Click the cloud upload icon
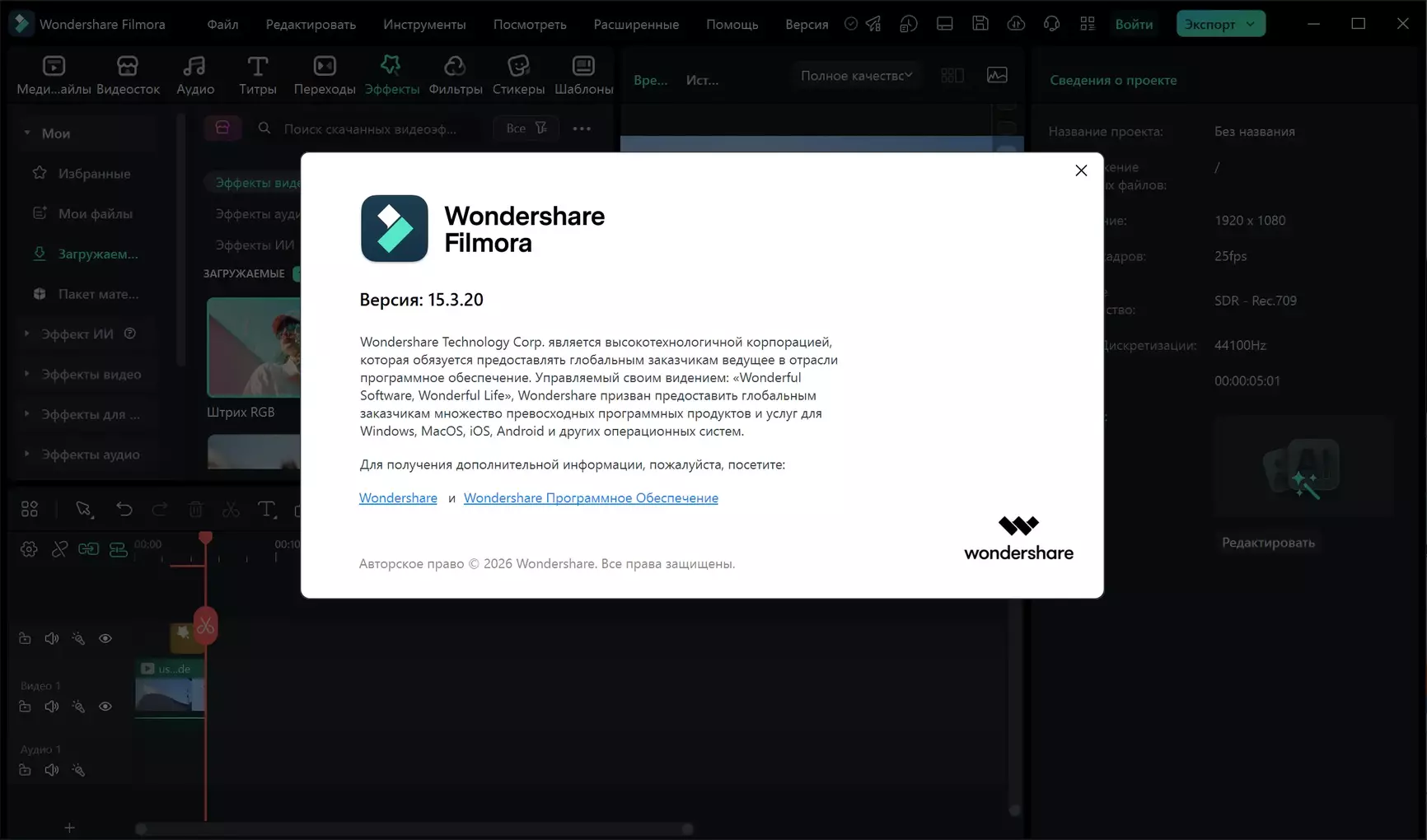Viewport: 1427px width, 840px height. [1016, 24]
